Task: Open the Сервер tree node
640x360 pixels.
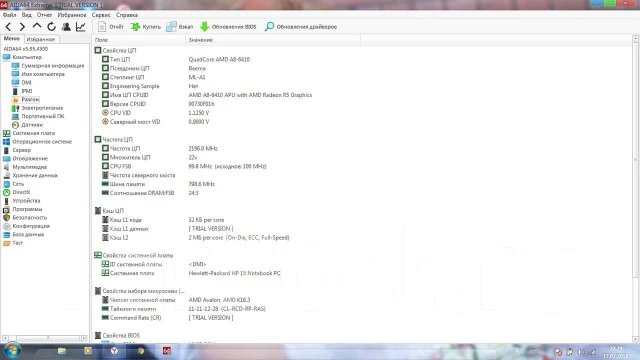Action: coord(22,150)
